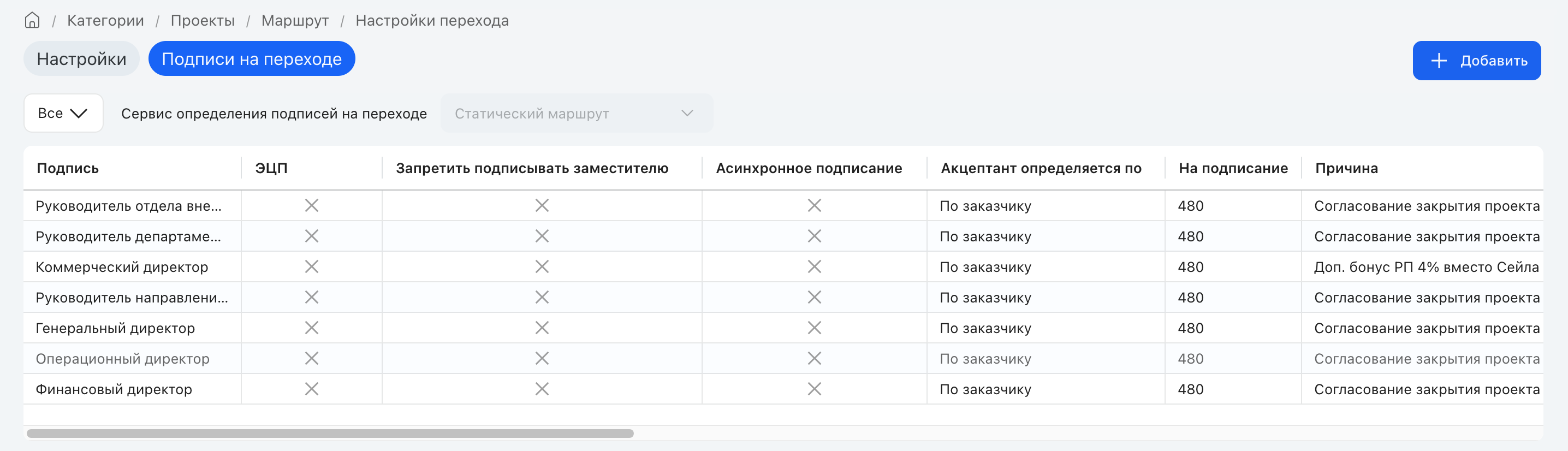
Task: Open the Проекты breadcrumb link
Action: tap(203, 21)
